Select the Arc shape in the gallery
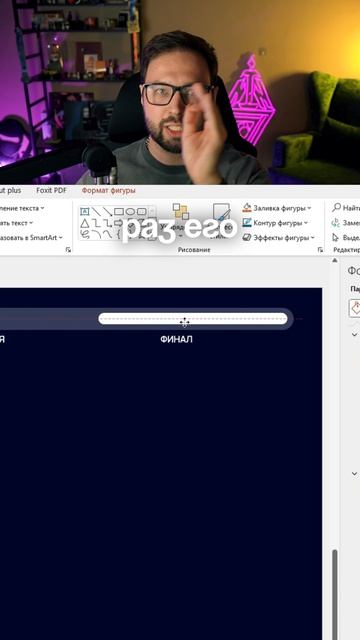 pyautogui.click(x=96, y=234)
